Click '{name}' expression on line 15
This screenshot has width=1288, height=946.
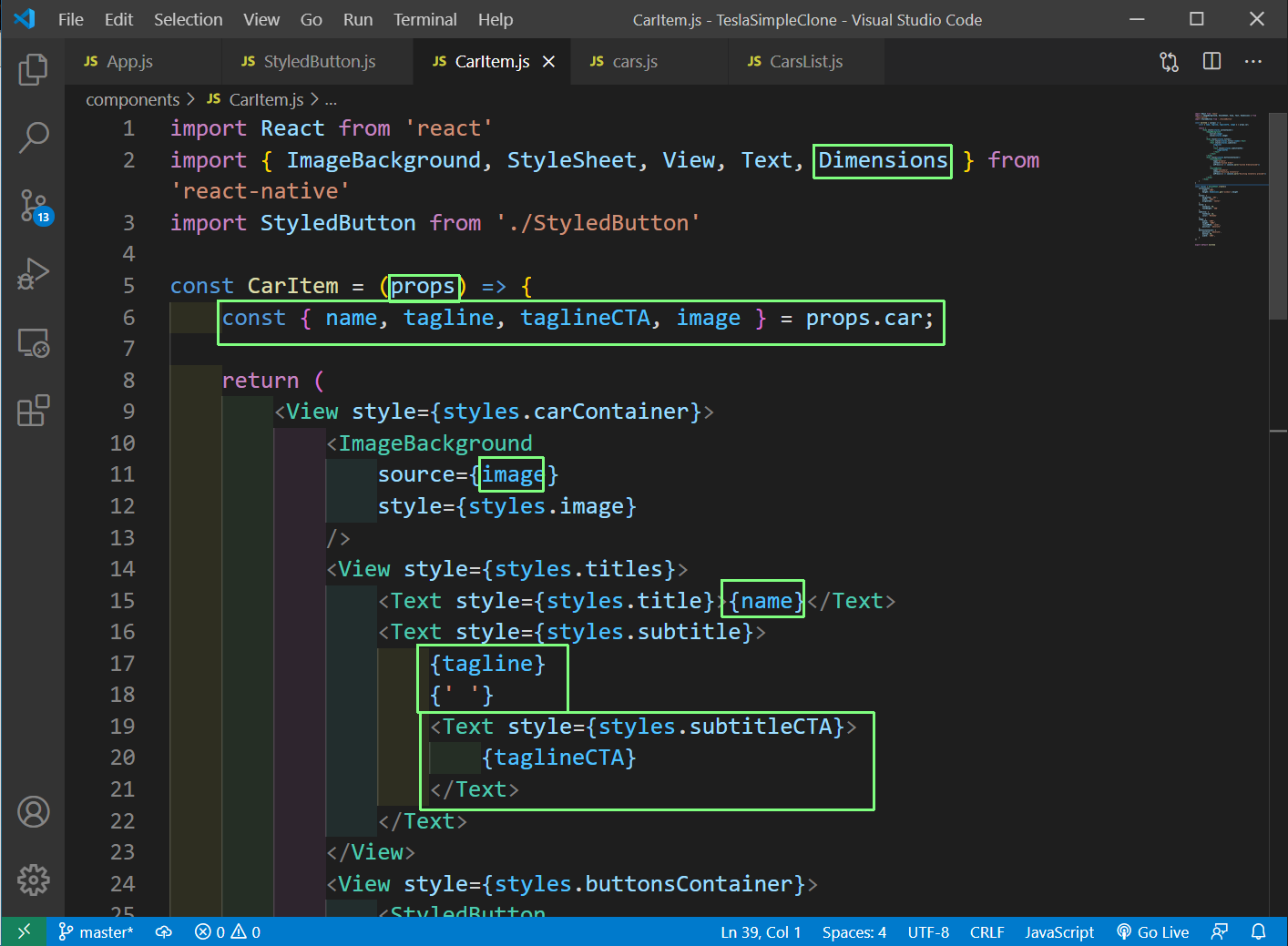pos(767,601)
